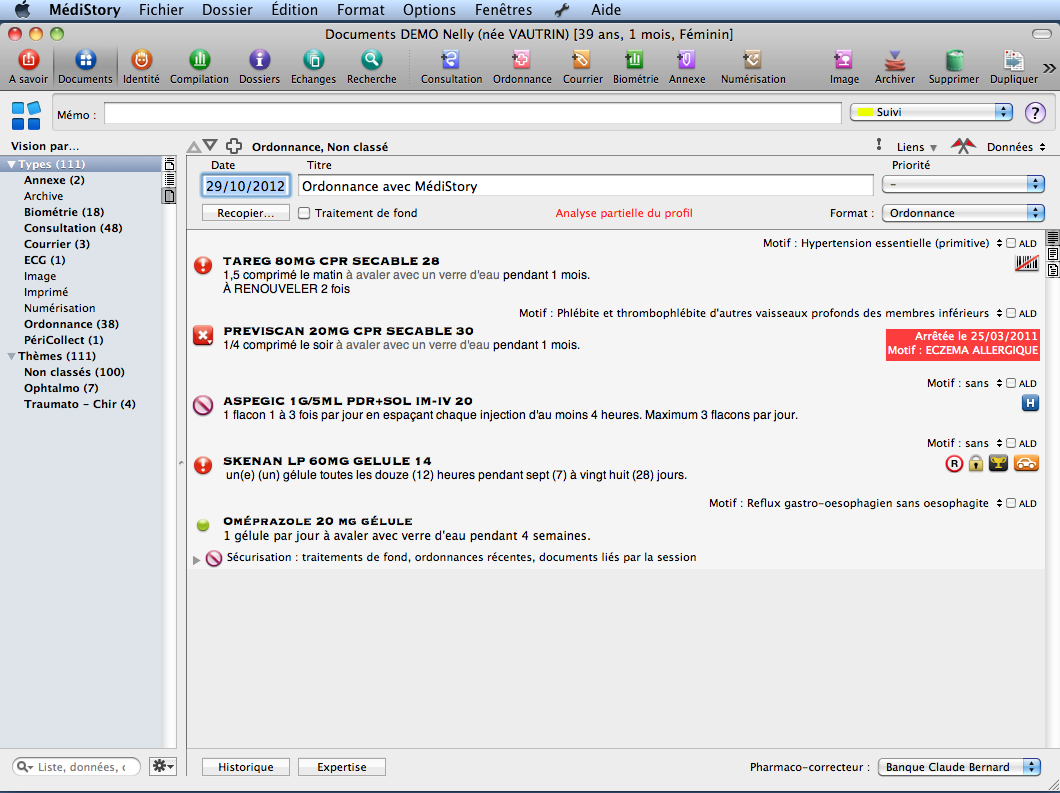Open the Fenêtres menu
The height and width of the screenshot is (793, 1060).
[502, 10]
